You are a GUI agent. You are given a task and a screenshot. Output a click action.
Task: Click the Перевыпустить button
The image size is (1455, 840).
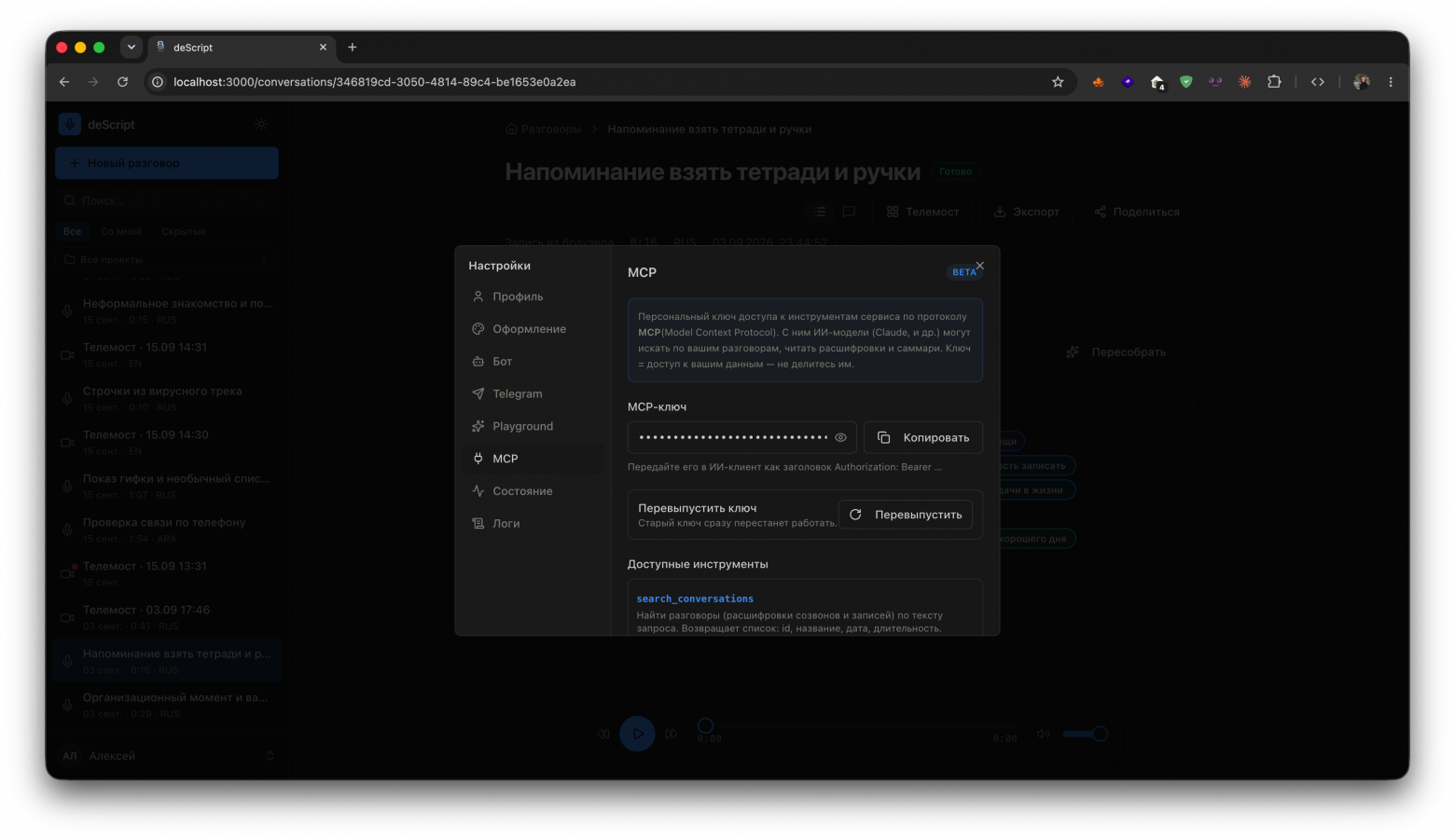tap(906, 515)
